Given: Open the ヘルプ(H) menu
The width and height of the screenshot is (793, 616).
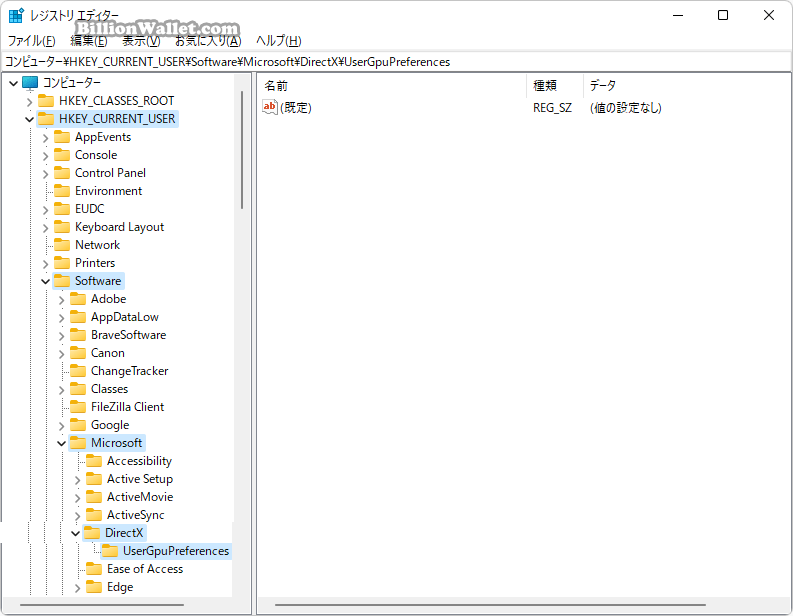Looking at the screenshot, I should click(278, 41).
